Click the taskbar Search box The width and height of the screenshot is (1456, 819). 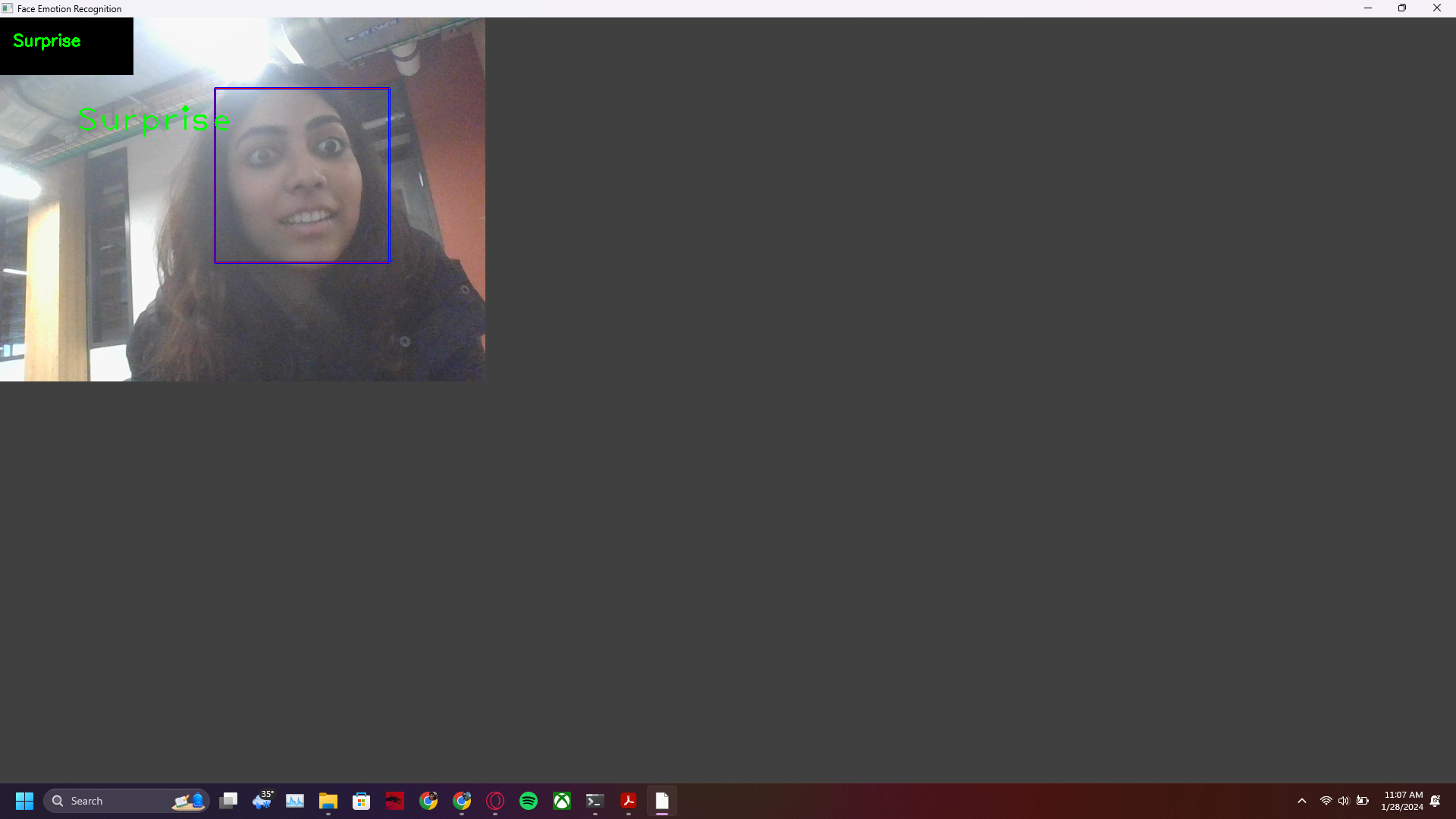[x=114, y=801]
